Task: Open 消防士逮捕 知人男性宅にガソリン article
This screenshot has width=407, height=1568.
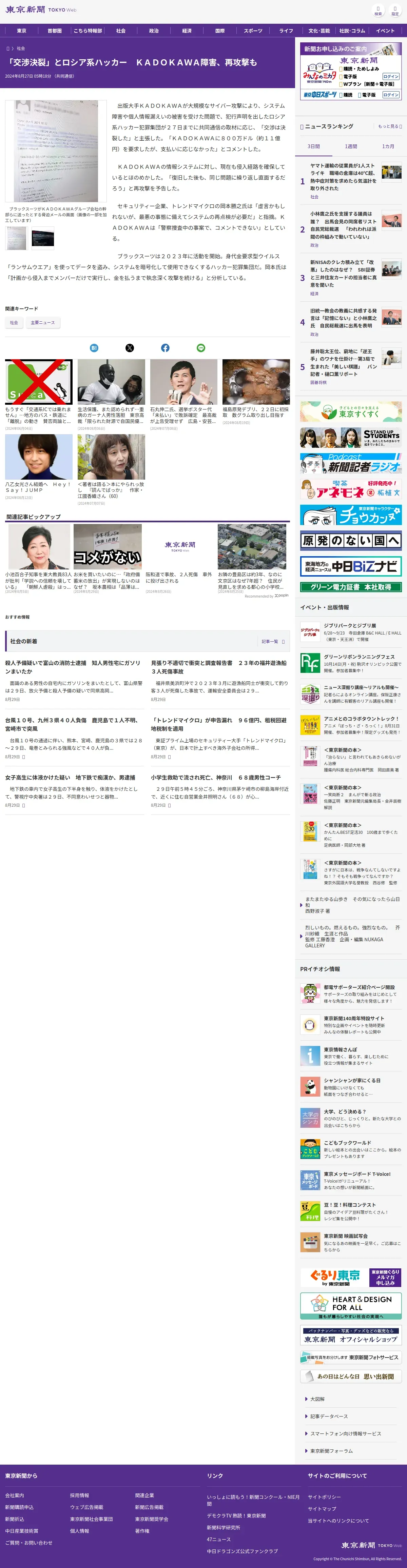Action: 73,666
